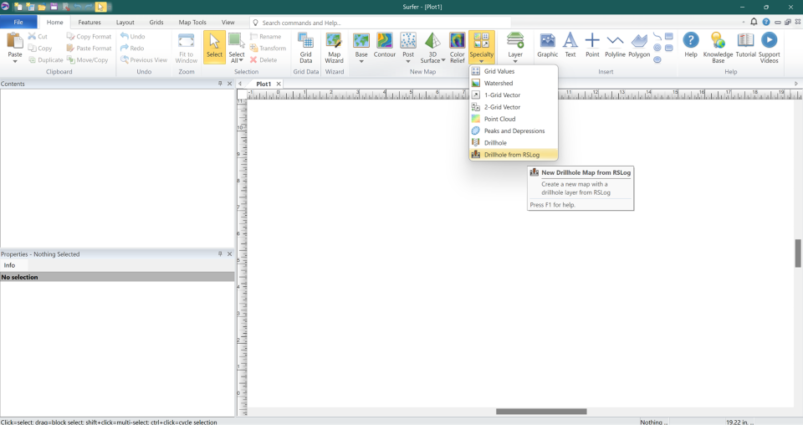Click the Copy command
Viewport: 803px width, 425px height.
(x=40, y=48)
